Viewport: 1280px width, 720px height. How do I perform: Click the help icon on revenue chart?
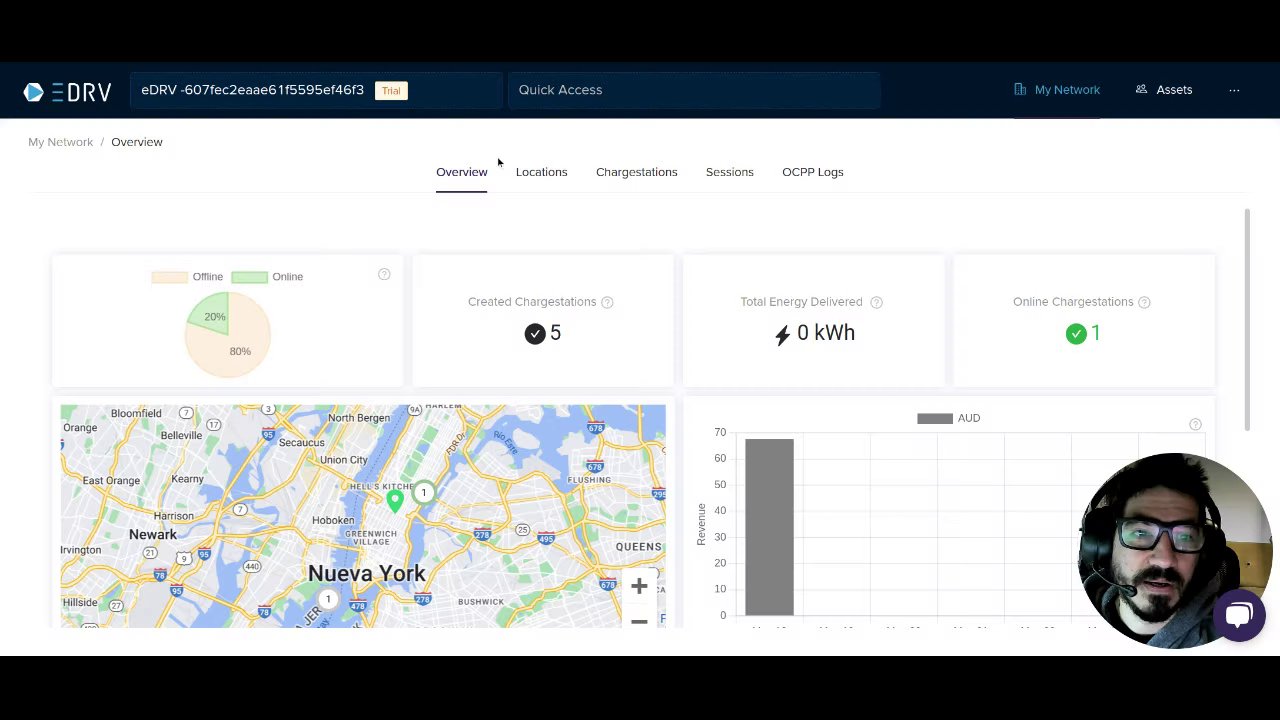[1195, 425]
